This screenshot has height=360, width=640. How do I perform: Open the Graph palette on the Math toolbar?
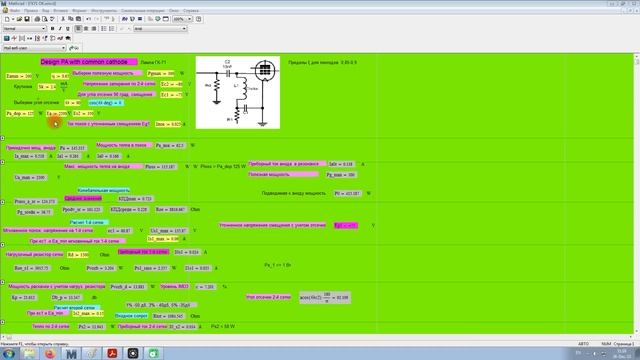coord(14,38)
